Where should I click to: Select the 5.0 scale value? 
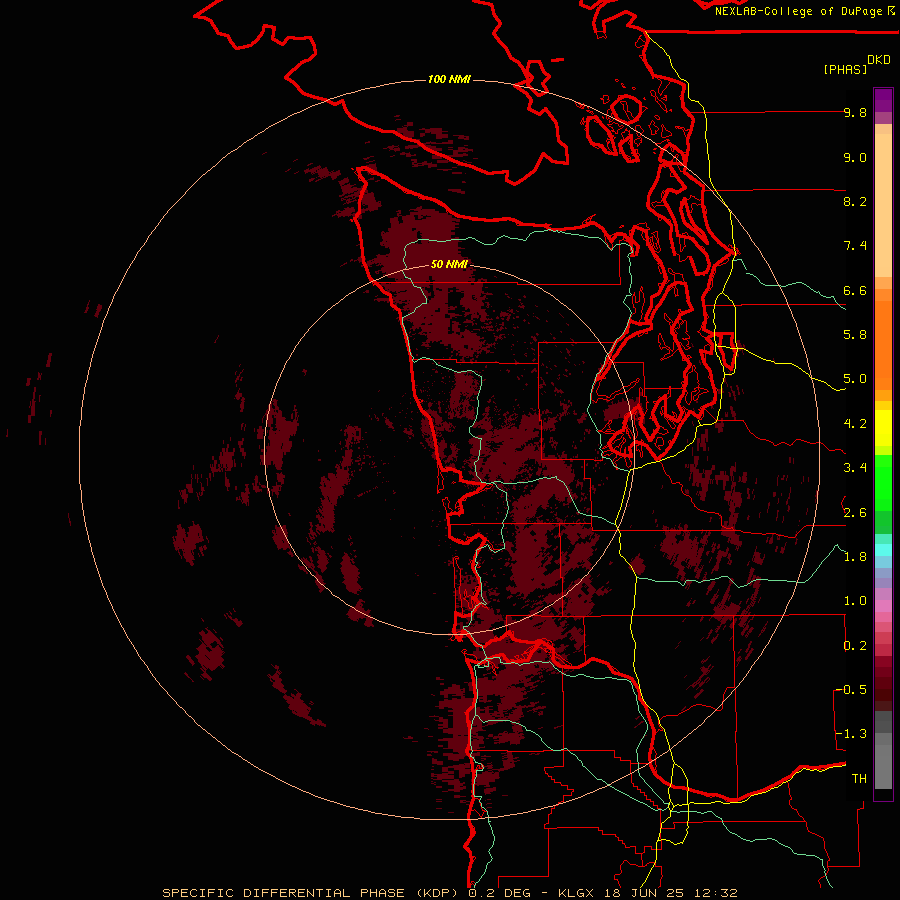pos(855,379)
